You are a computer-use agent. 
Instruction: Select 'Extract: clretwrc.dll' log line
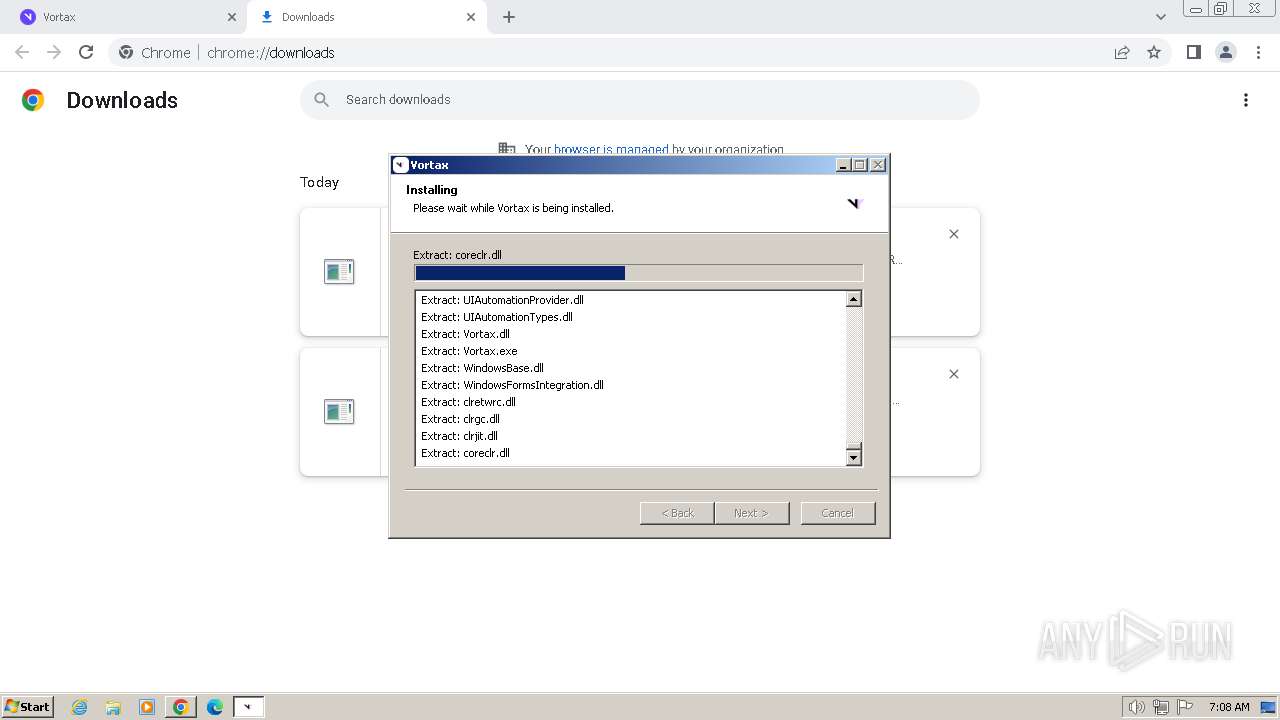pos(468,402)
